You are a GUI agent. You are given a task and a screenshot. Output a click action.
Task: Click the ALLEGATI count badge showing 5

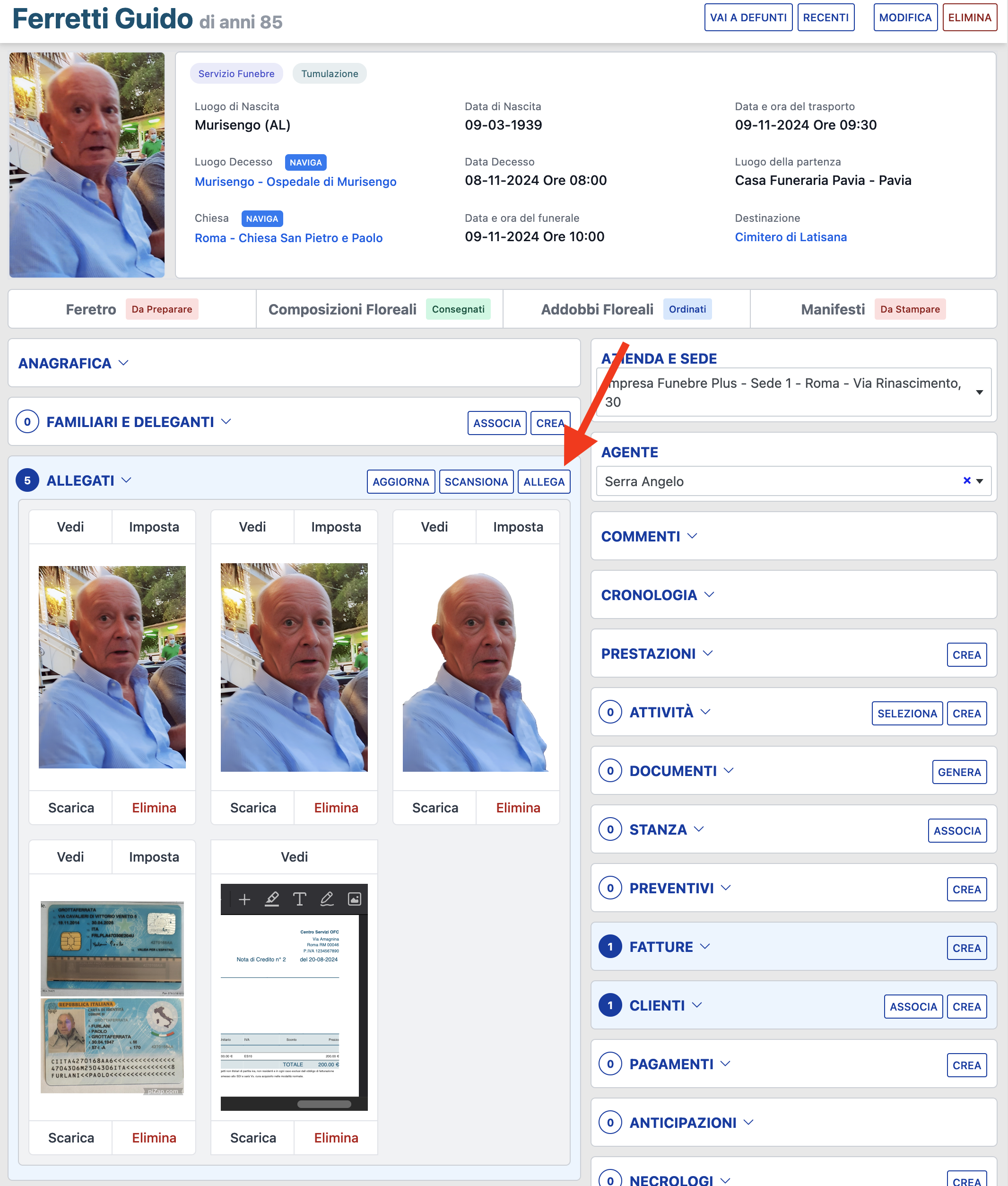click(x=27, y=480)
